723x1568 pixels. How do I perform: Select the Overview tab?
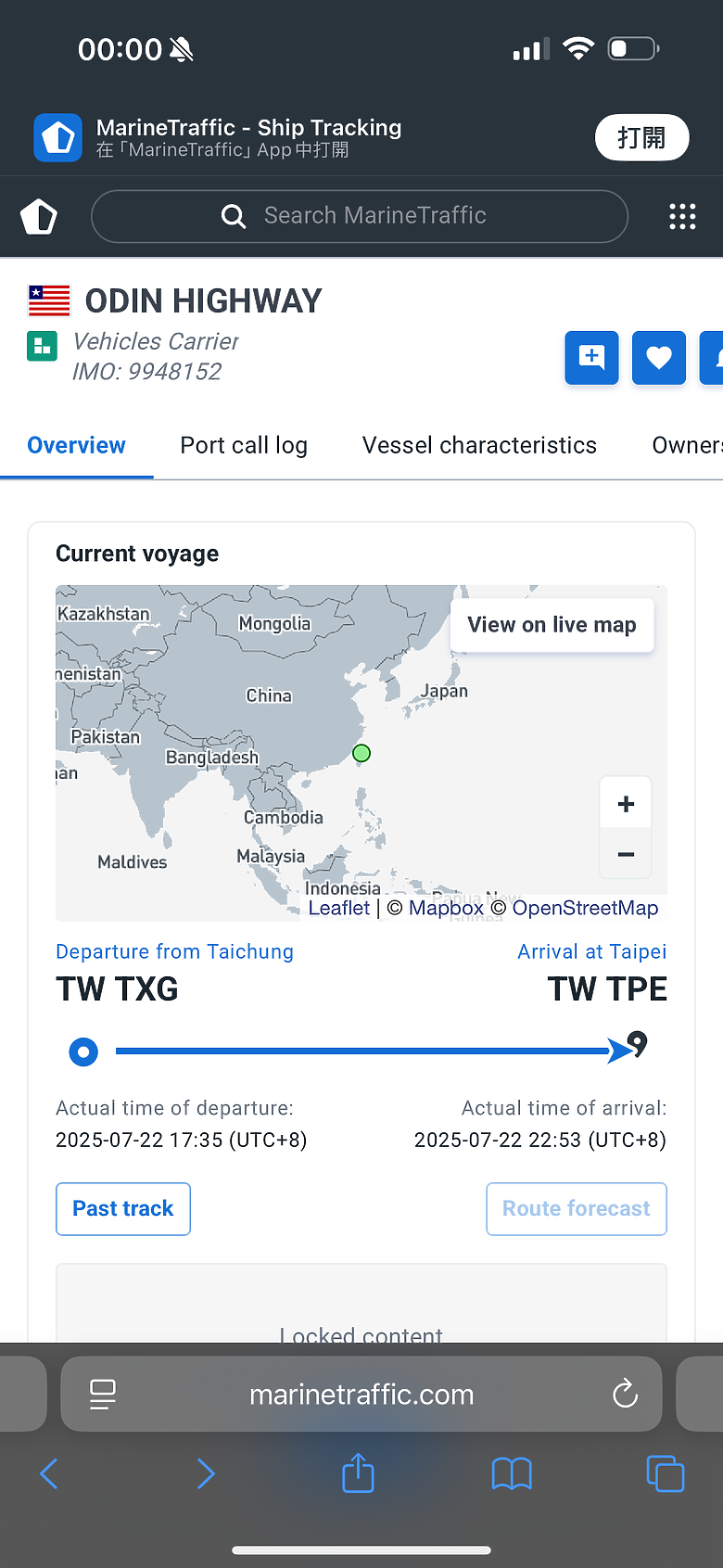pyautogui.click(x=76, y=445)
